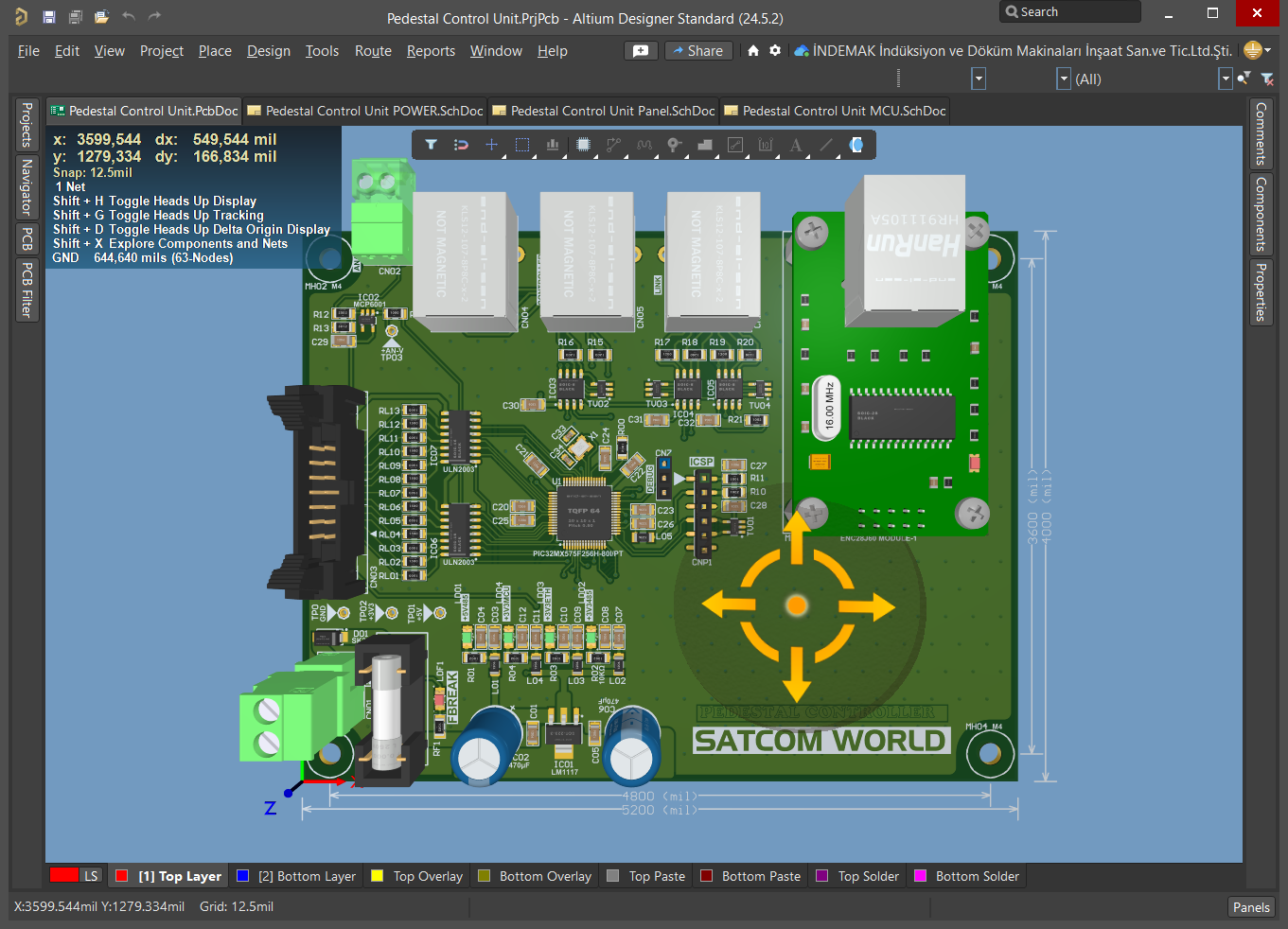Open the dropdown before the filter icons
This screenshot has width=1288, height=929.
click(x=1226, y=79)
